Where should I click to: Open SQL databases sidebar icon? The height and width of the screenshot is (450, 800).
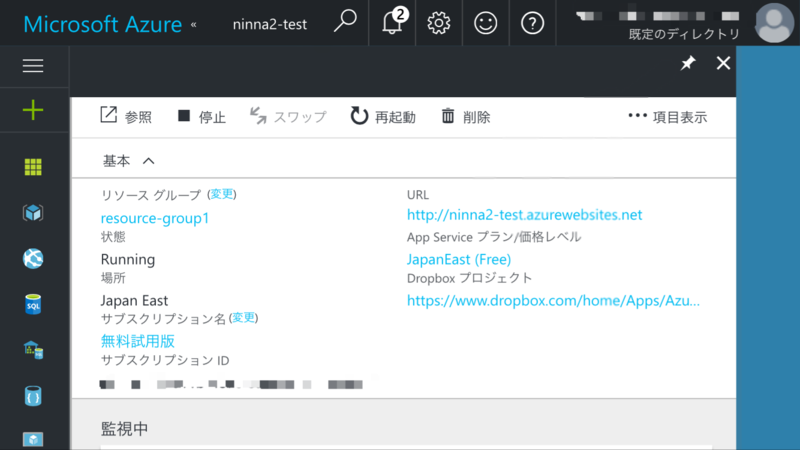(33, 304)
